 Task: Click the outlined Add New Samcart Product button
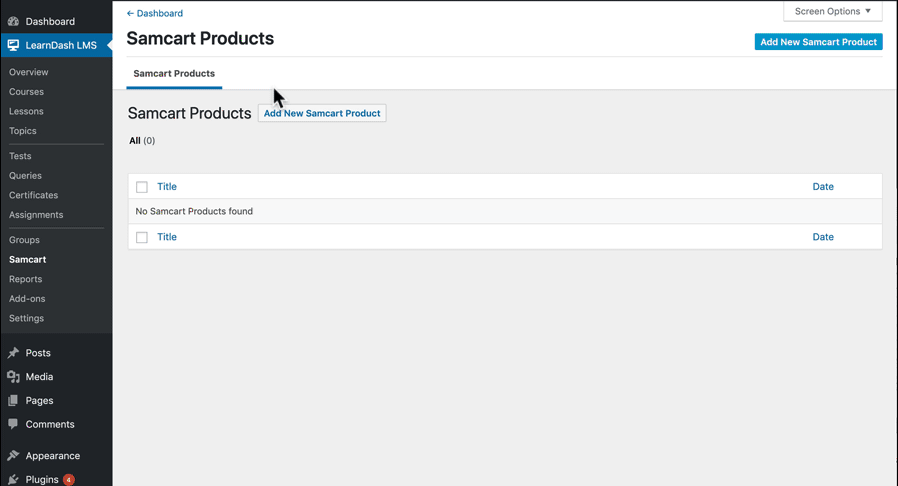click(x=322, y=113)
